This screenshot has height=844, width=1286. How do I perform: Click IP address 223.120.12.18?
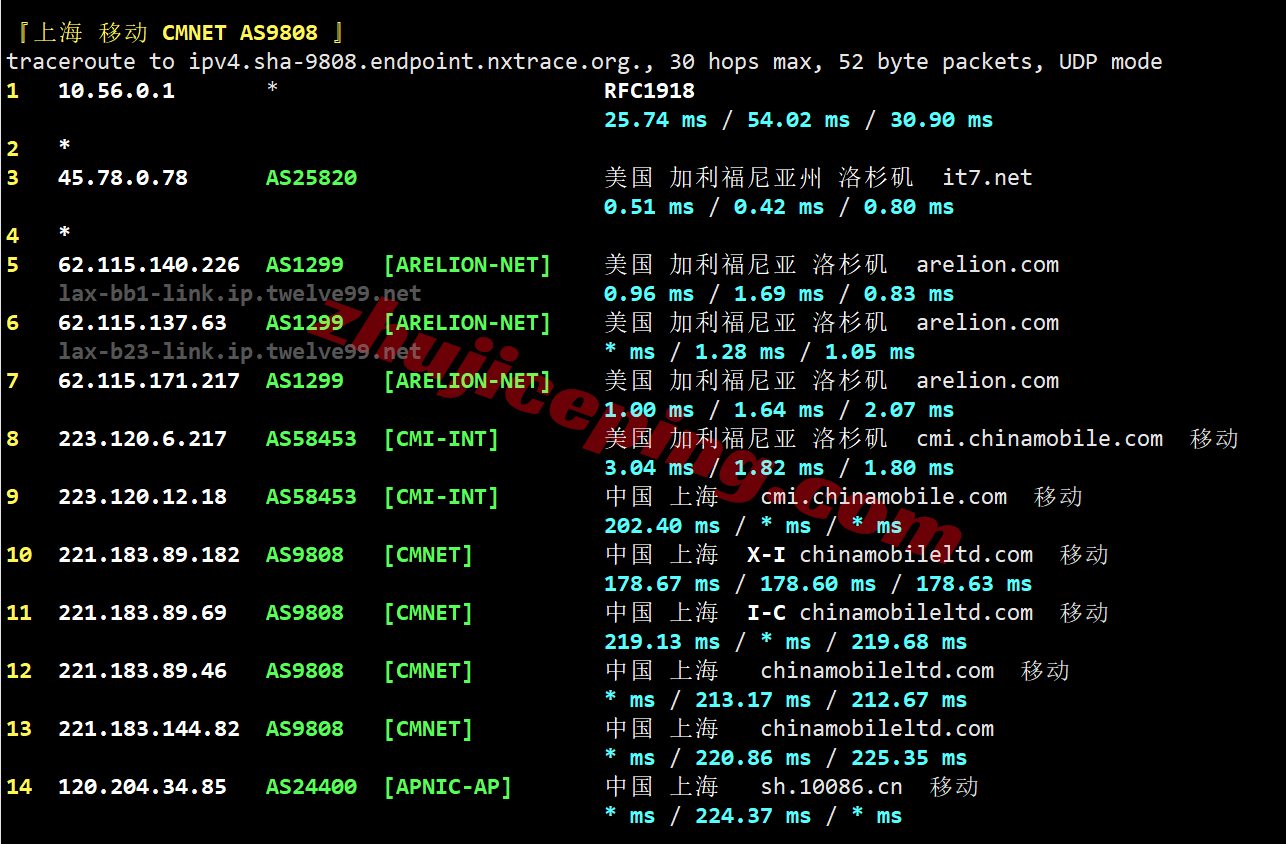click(x=143, y=497)
